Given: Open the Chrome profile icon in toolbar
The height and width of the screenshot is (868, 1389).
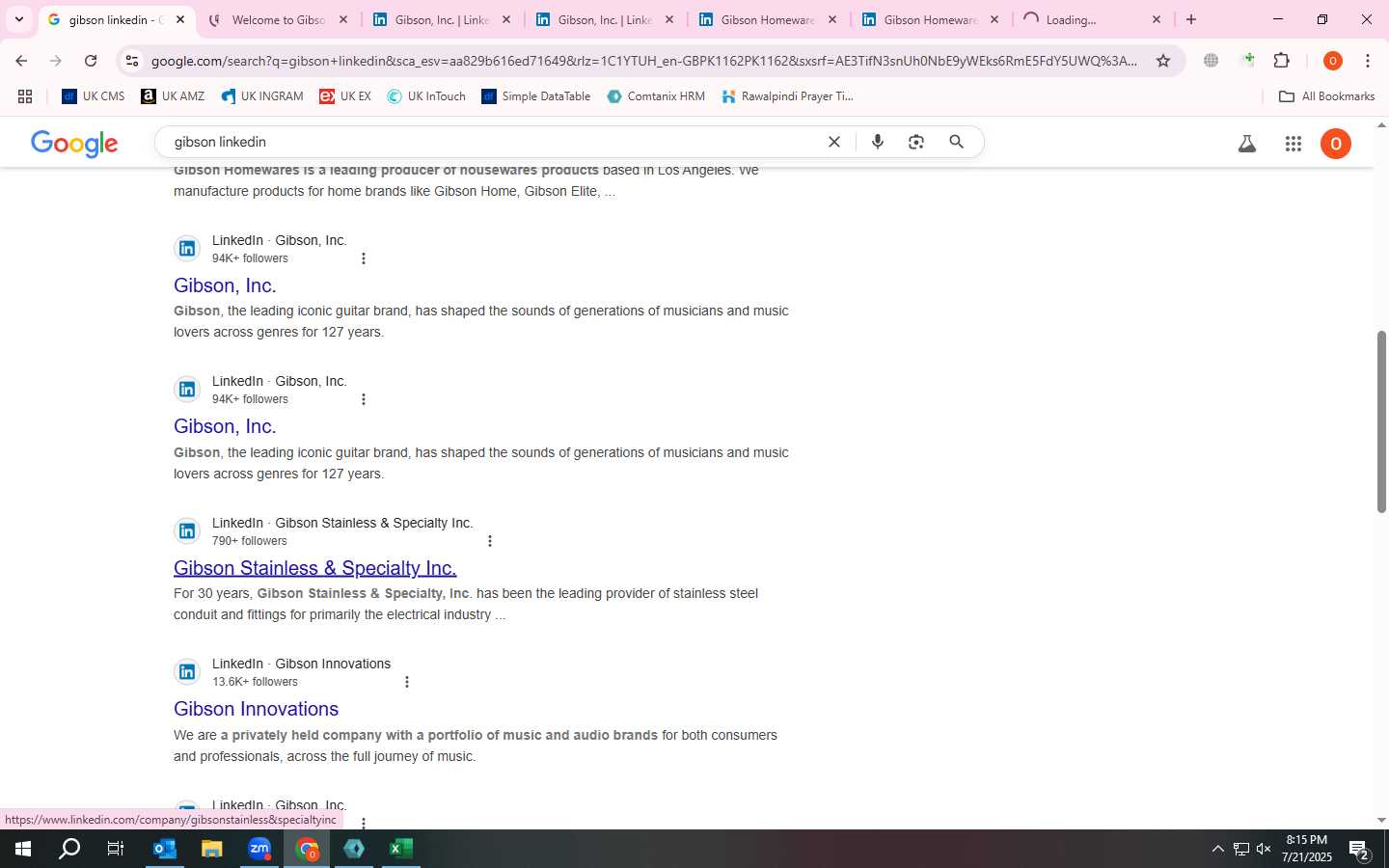Looking at the screenshot, I should click(1333, 61).
